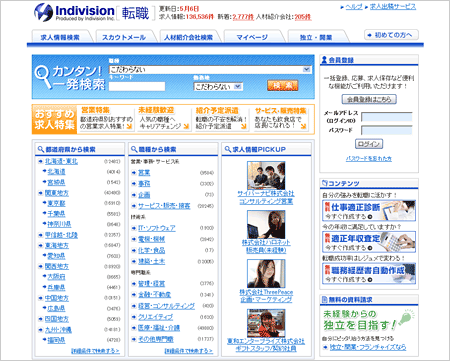Open detailed search under job type list
Viewport: 450px width, 361px height.
coord(189,351)
